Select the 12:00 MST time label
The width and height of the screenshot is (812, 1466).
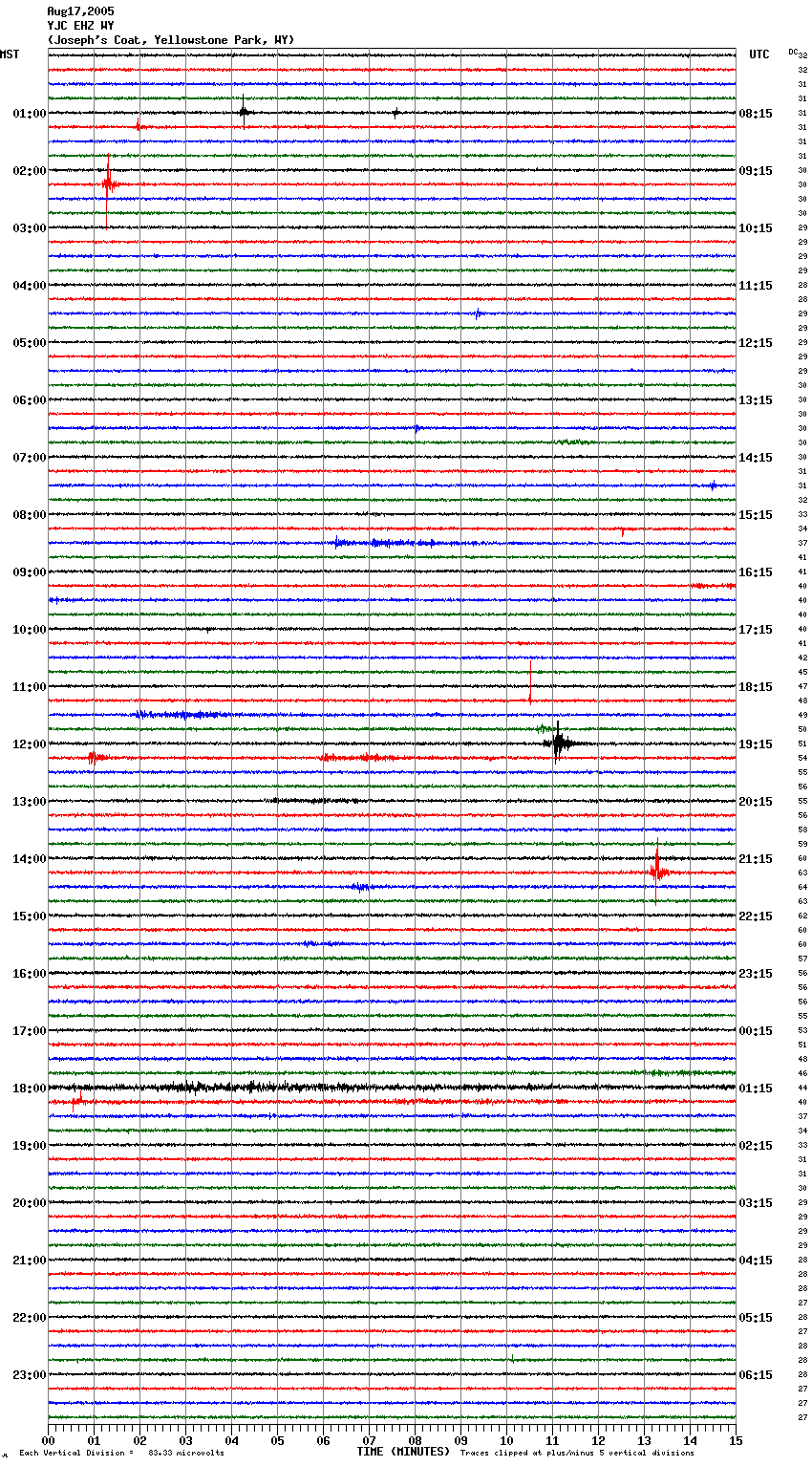point(30,744)
